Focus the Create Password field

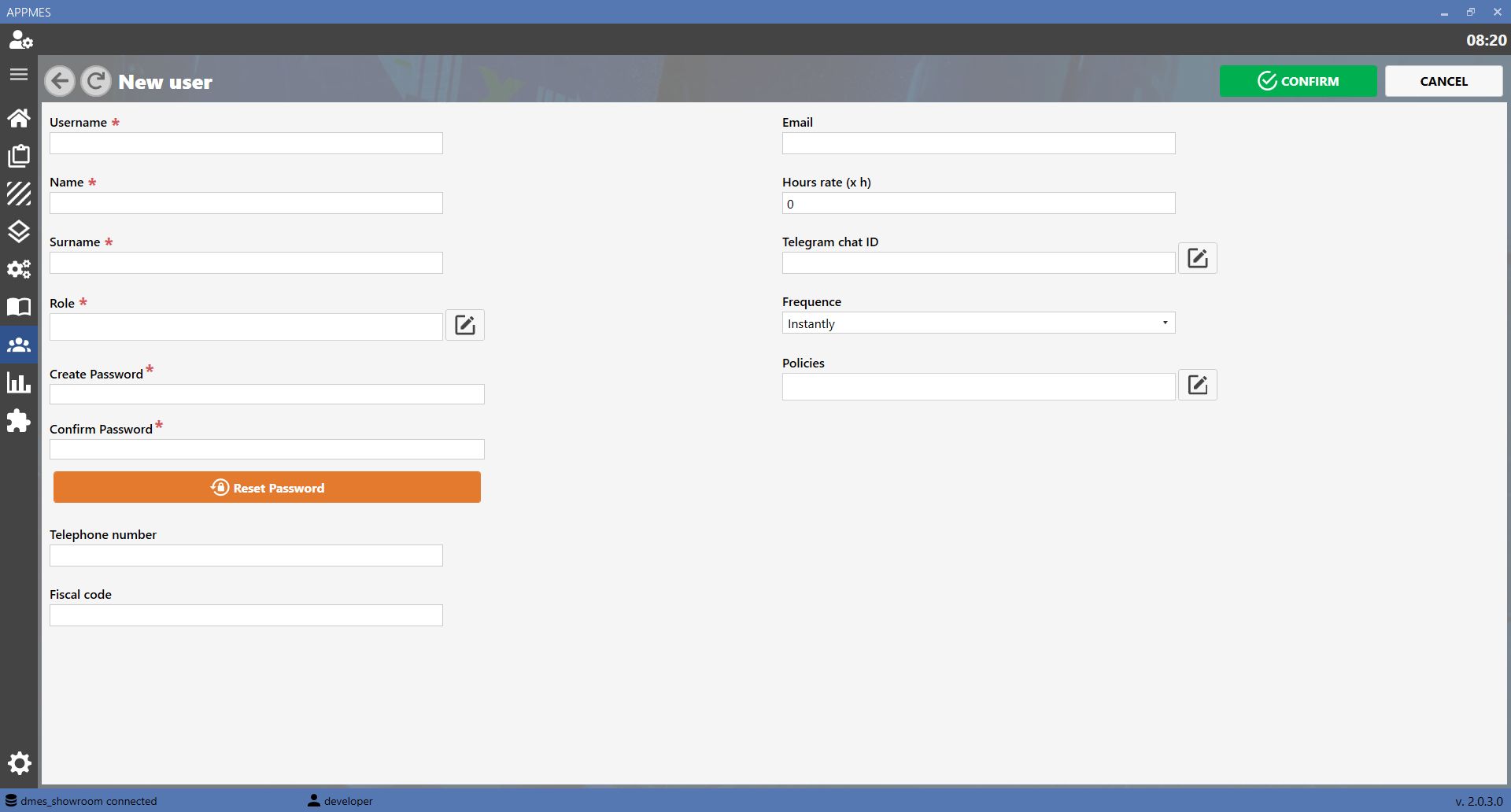267,394
